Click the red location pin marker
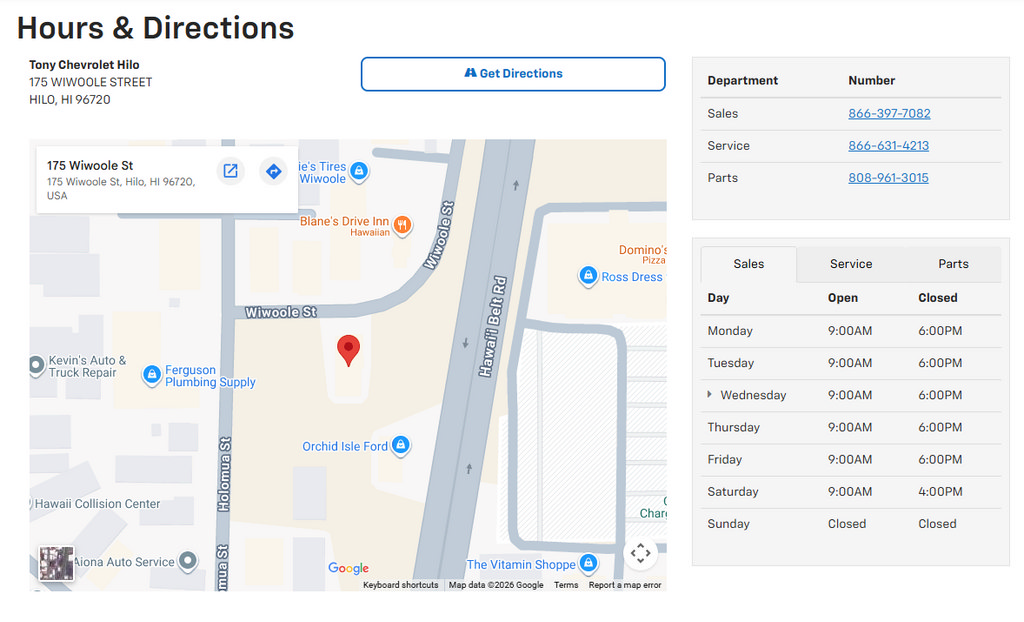Viewport: 1024px width, 622px height. (x=349, y=350)
